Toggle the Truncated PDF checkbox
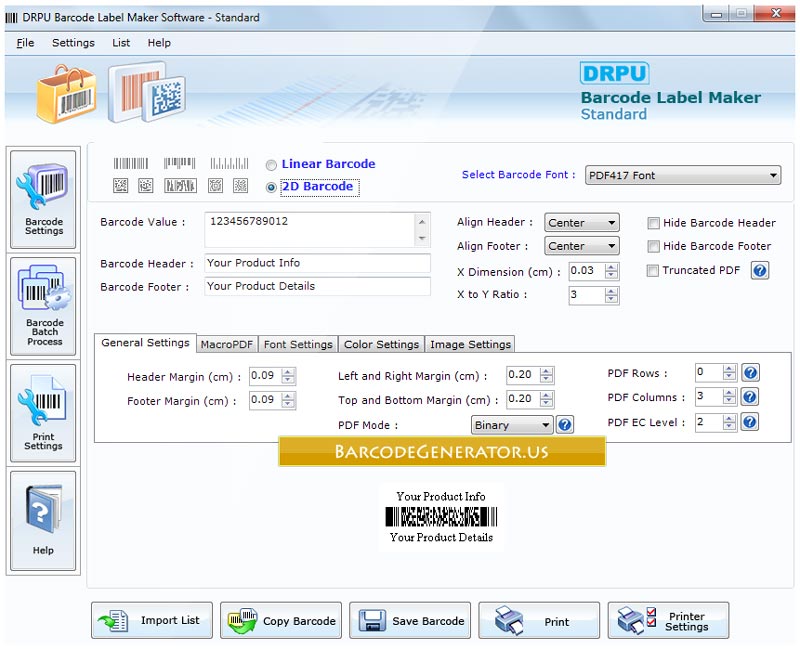This screenshot has width=800, height=649. point(653,270)
